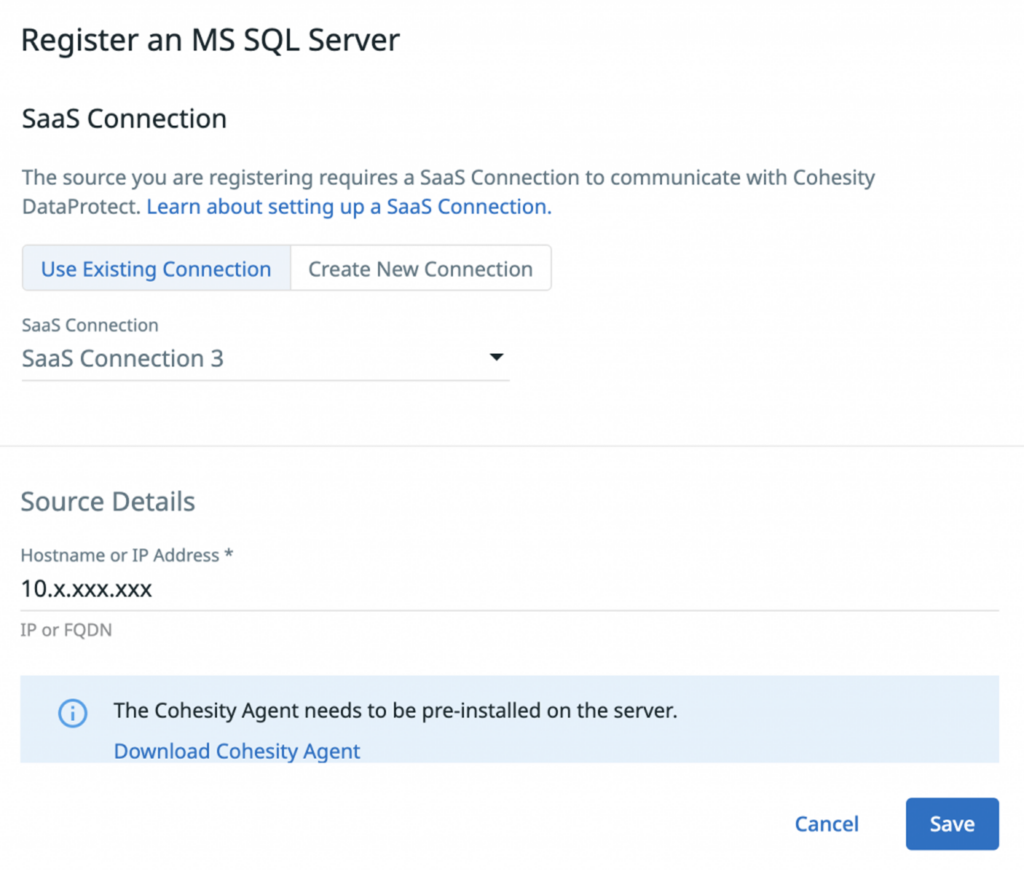Cancel the SQL Server registration
The width and height of the screenshot is (1024, 871).
pyautogui.click(x=826, y=824)
